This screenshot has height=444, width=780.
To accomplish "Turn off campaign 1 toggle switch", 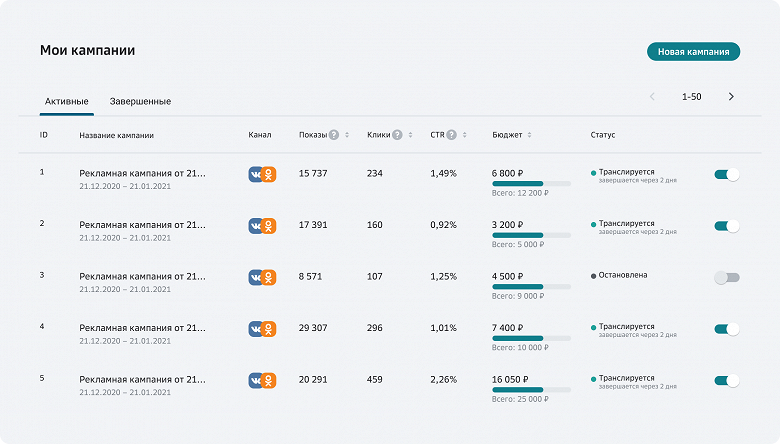I will [727, 174].
